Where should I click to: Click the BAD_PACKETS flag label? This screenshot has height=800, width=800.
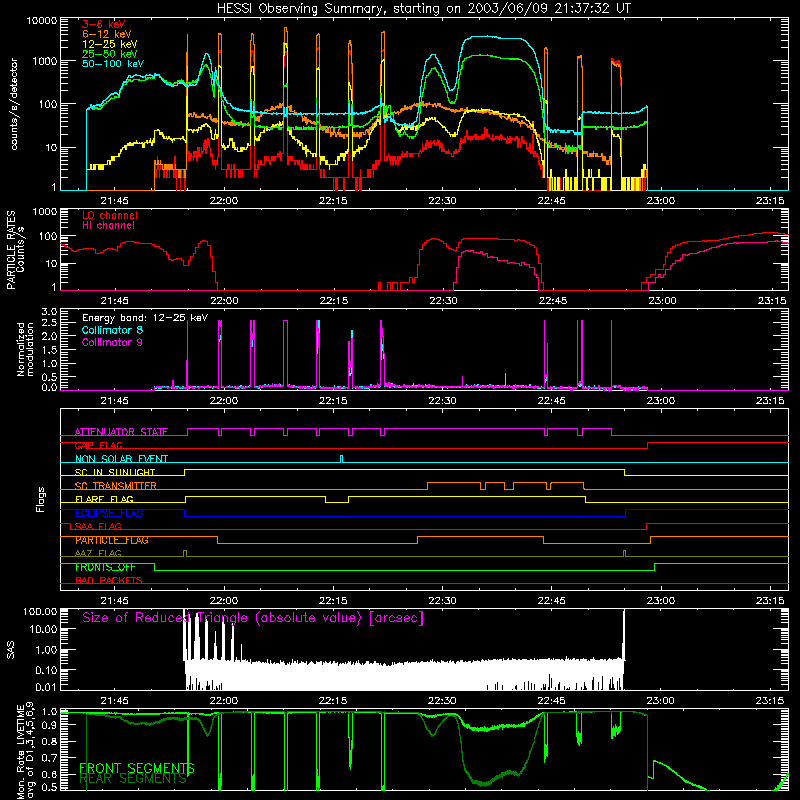[109, 580]
